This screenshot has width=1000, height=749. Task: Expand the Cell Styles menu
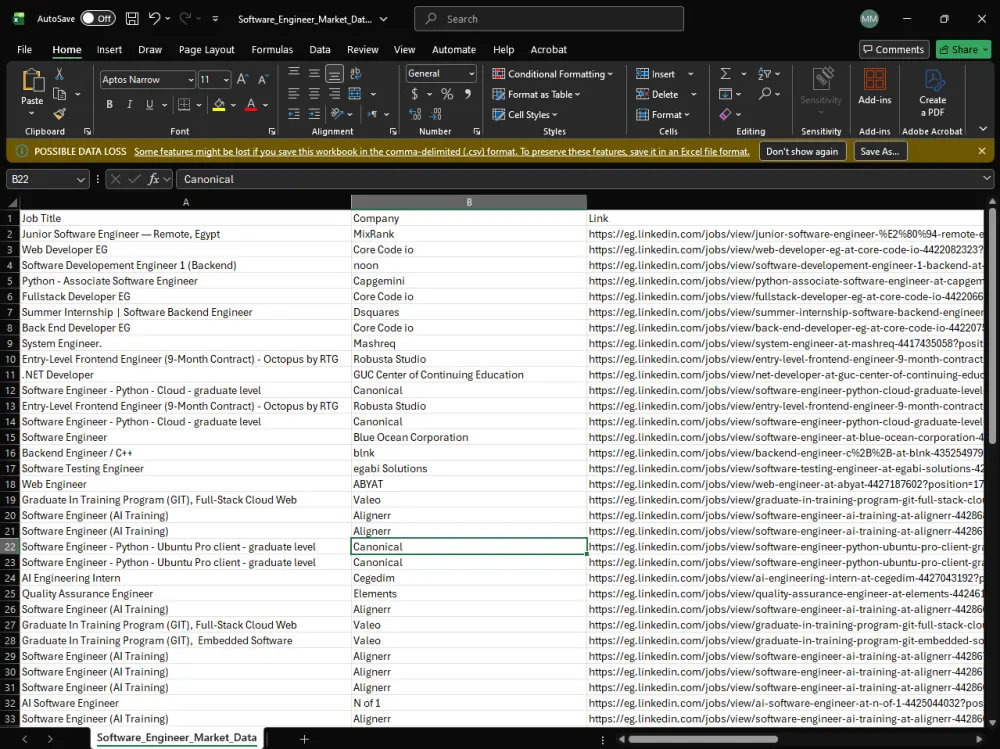pos(525,114)
